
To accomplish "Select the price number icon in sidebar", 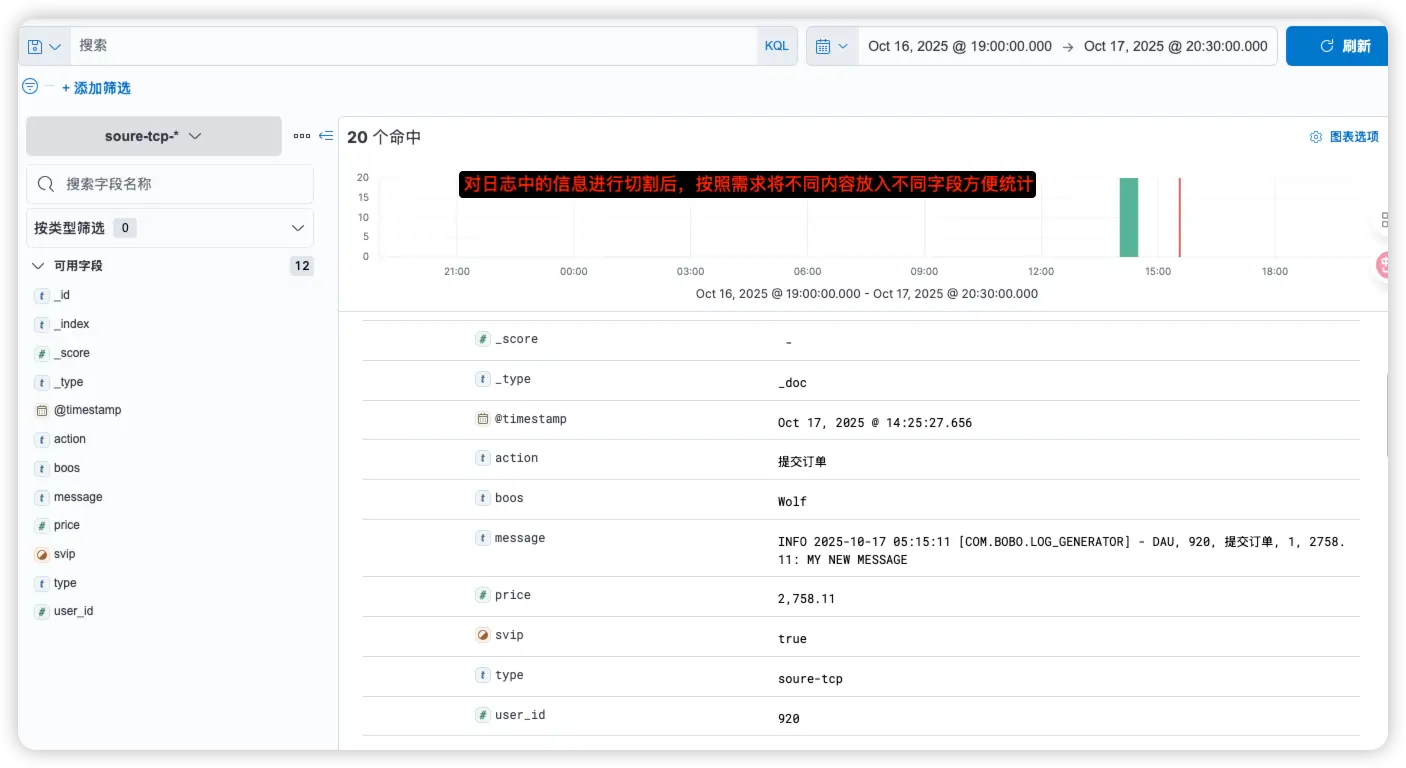I will point(42,526).
